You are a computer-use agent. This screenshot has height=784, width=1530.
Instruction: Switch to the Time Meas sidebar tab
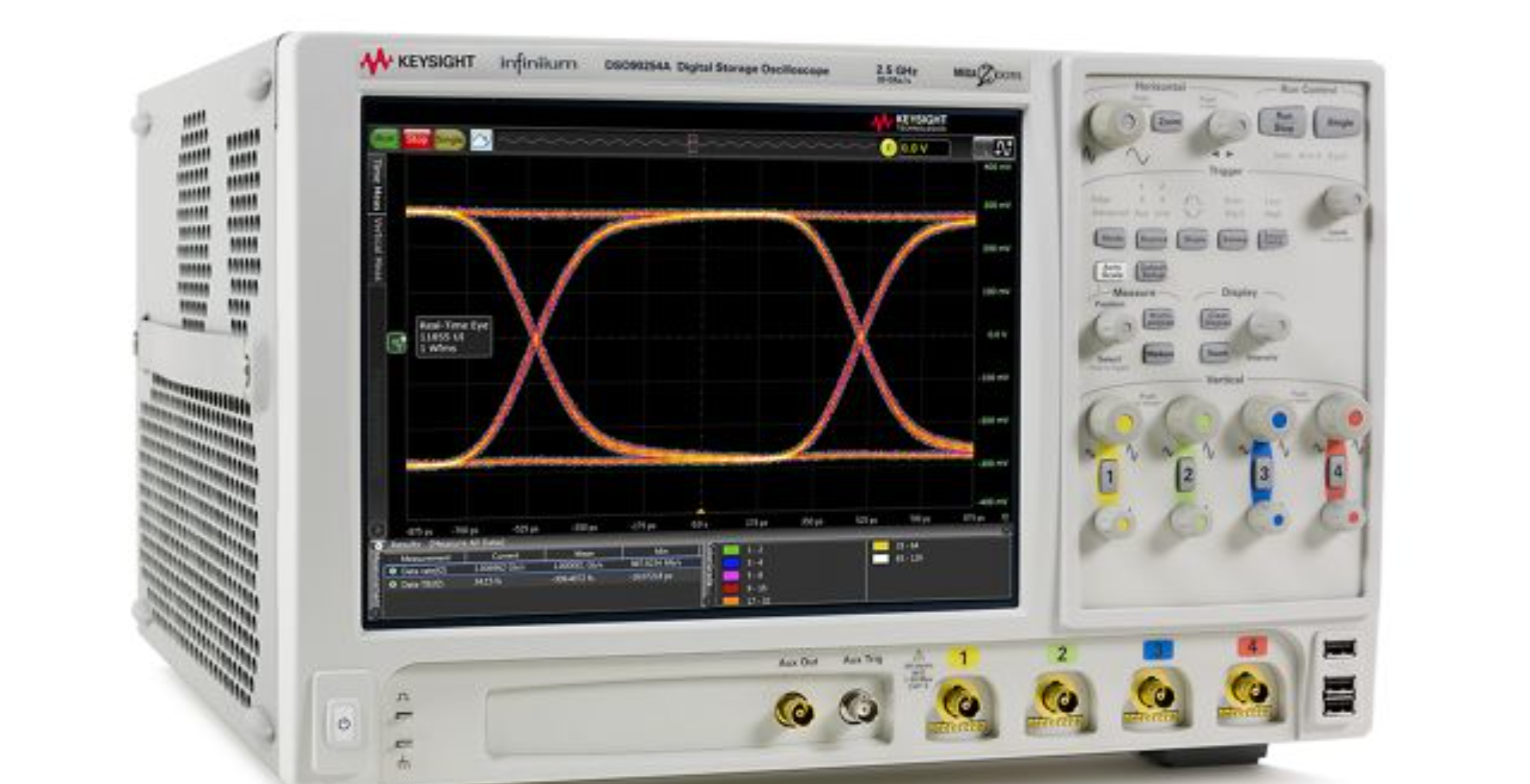pyautogui.click(x=374, y=185)
